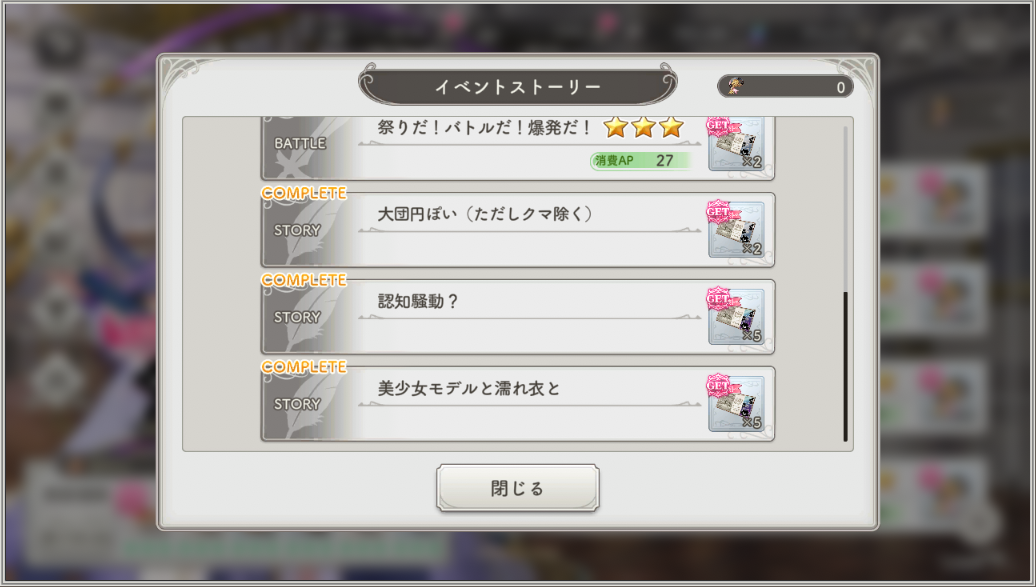This screenshot has width=1036, height=587.
Task: Click the COMPLETE badge above 認知騒動？
Action: point(304,280)
